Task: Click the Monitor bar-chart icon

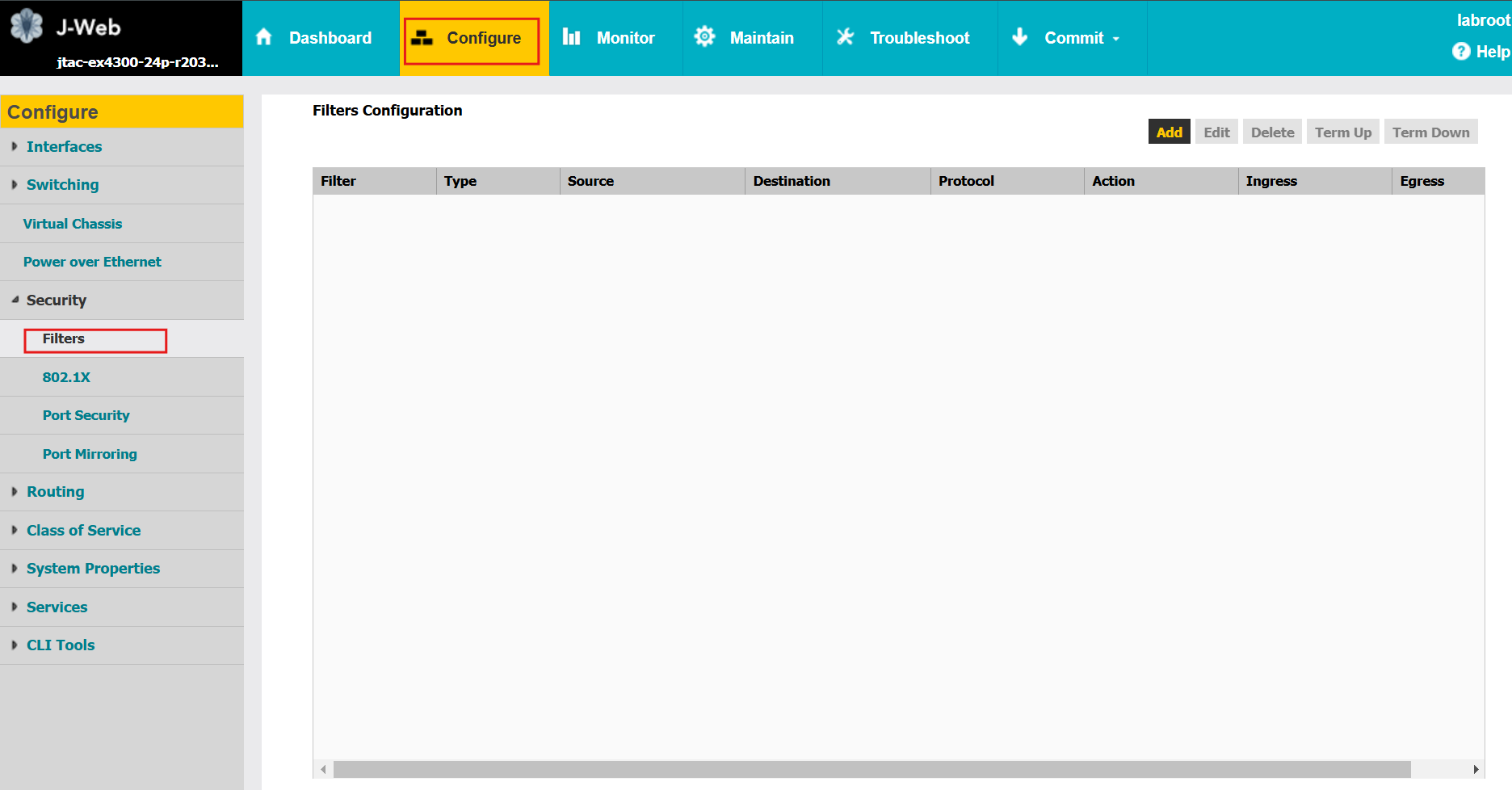Action: click(x=571, y=37)
